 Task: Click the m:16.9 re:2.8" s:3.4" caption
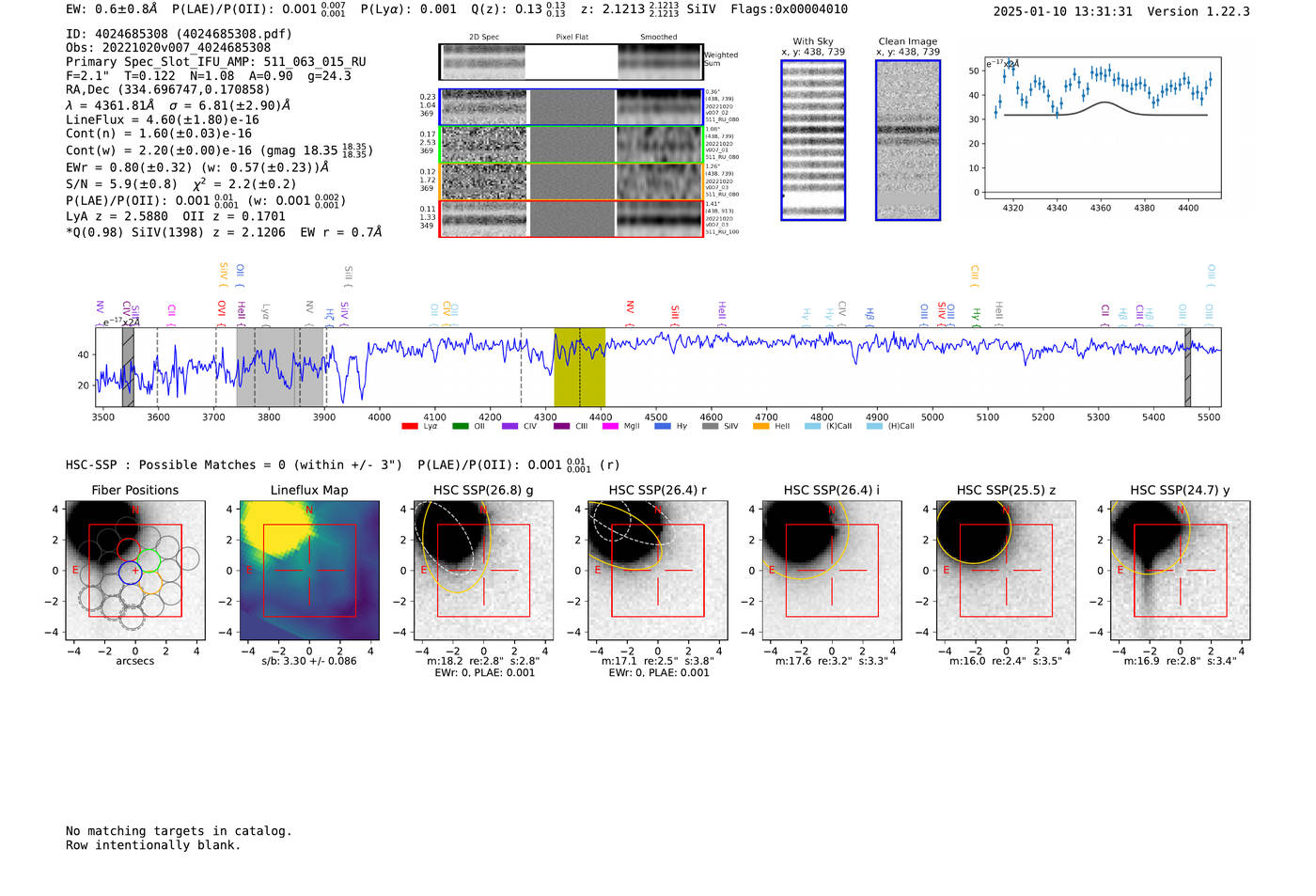tap(1181, 661)
